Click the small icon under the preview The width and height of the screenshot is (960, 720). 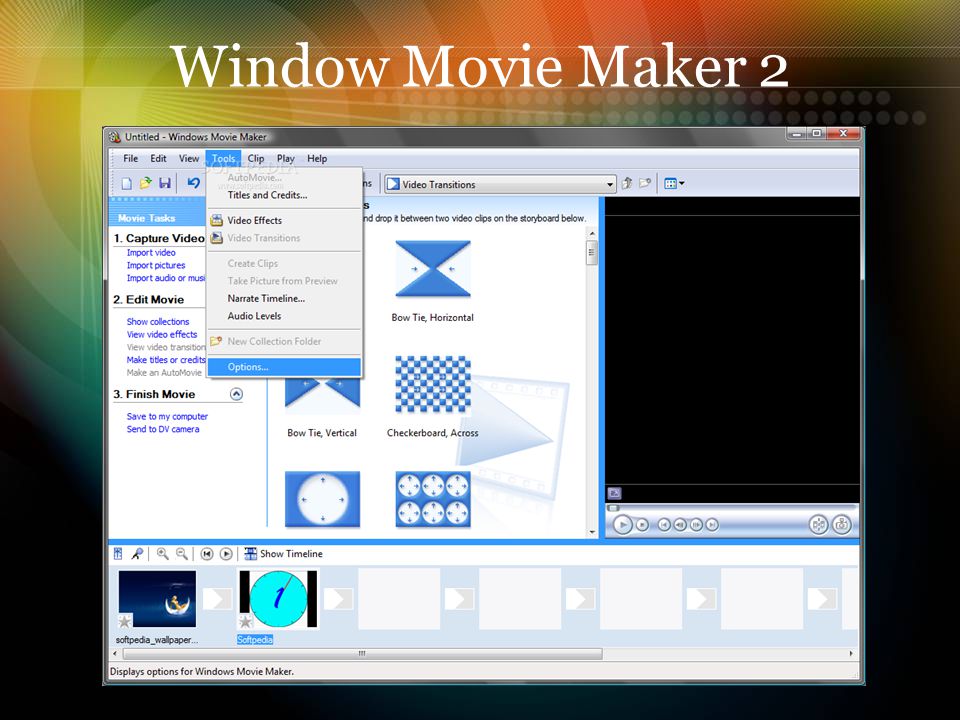point(615,493)
